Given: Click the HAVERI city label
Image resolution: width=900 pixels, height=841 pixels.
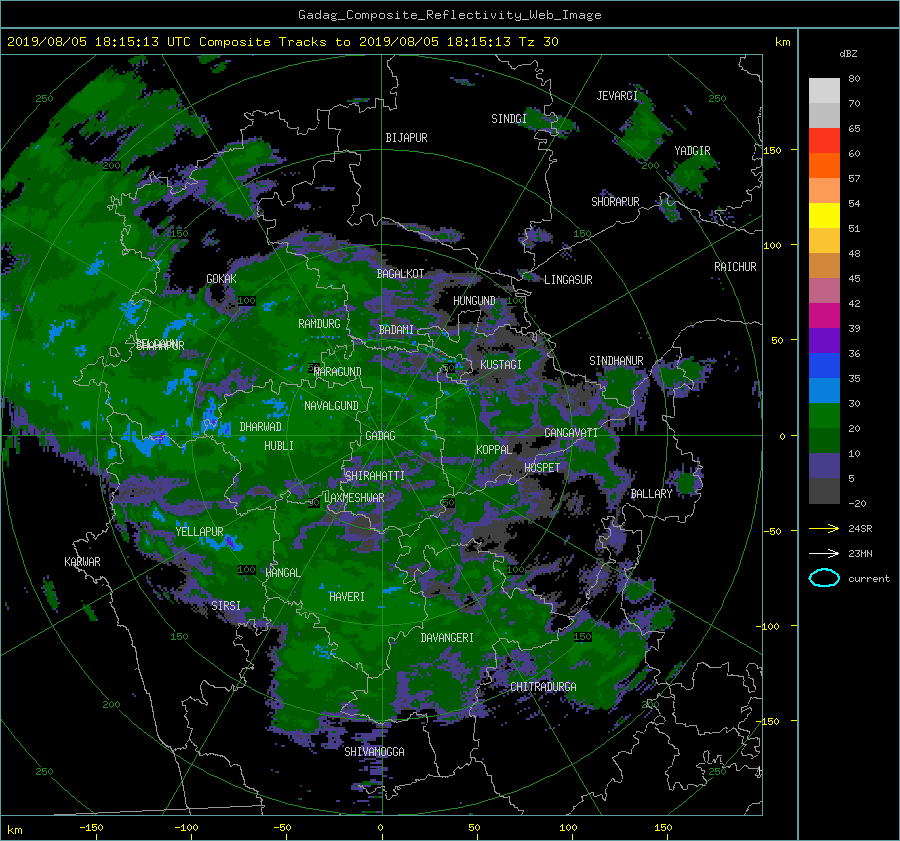Looking at the screenshot, I should (x=347, y=597).
